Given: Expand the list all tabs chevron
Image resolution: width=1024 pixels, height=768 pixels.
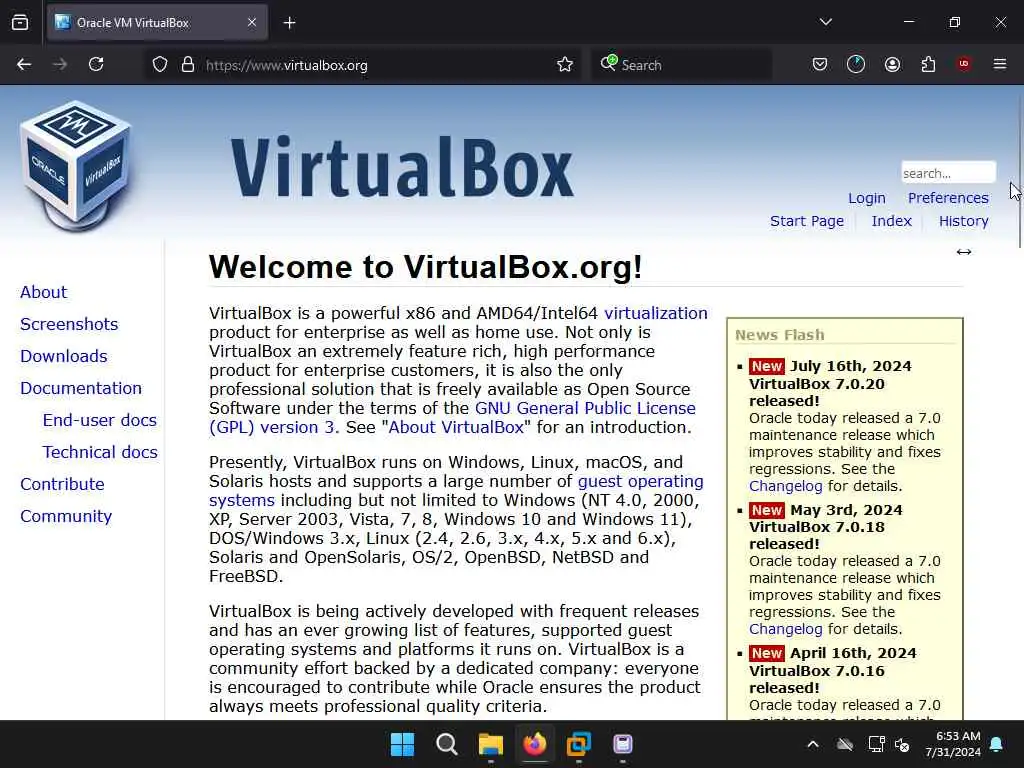Looking at the screenshot, I should pos(825,22).
